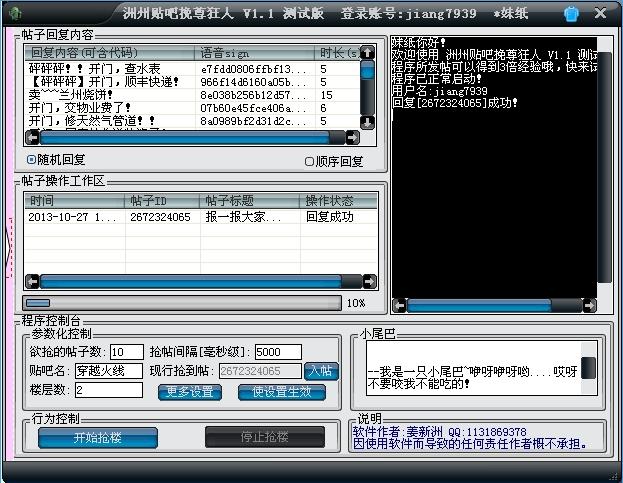Click the green app logo icon in title bar
Screen dimensions: 623x483
15,14
